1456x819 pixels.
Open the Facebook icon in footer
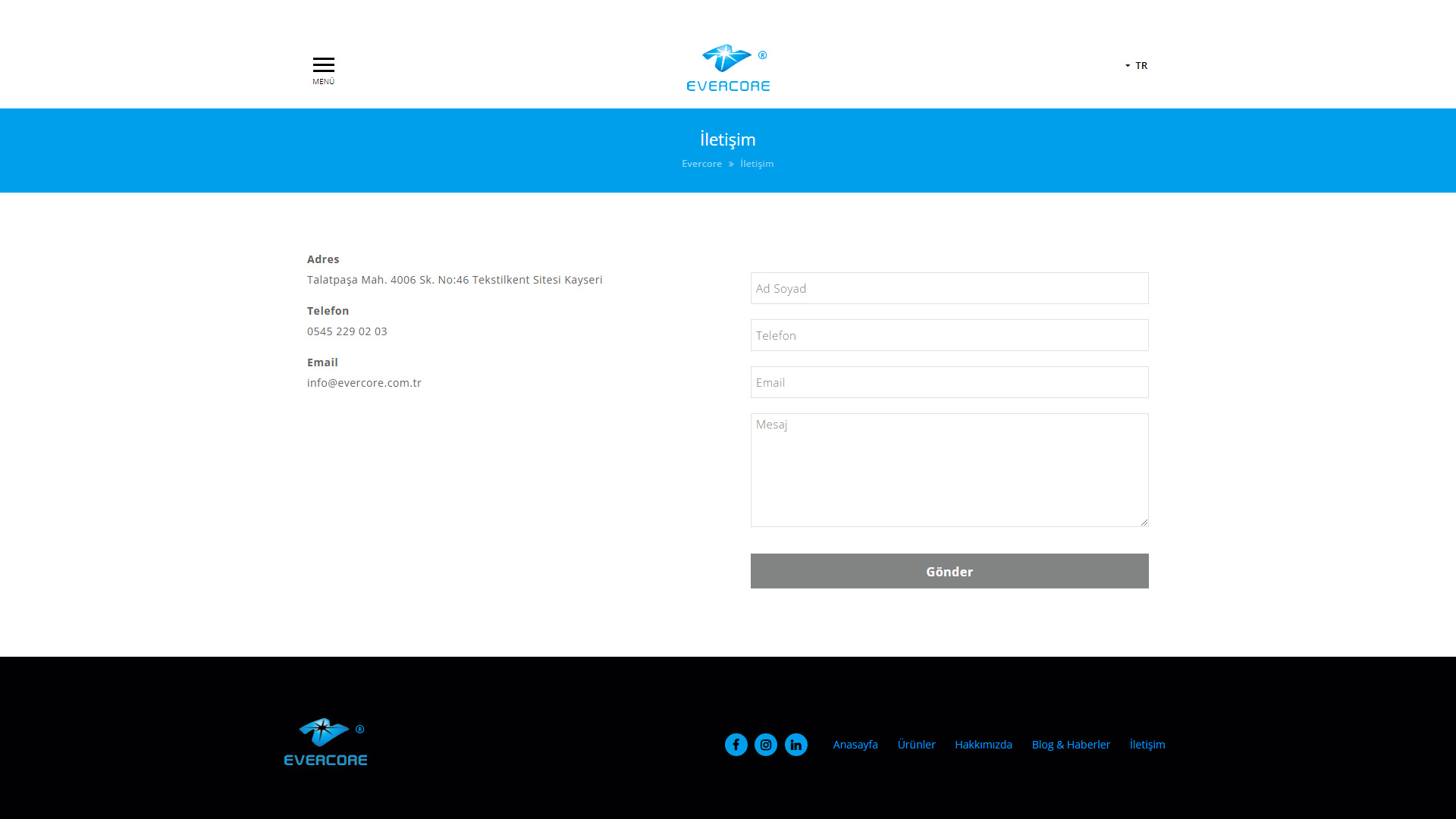pyautogui.click(x=736, y=745)
